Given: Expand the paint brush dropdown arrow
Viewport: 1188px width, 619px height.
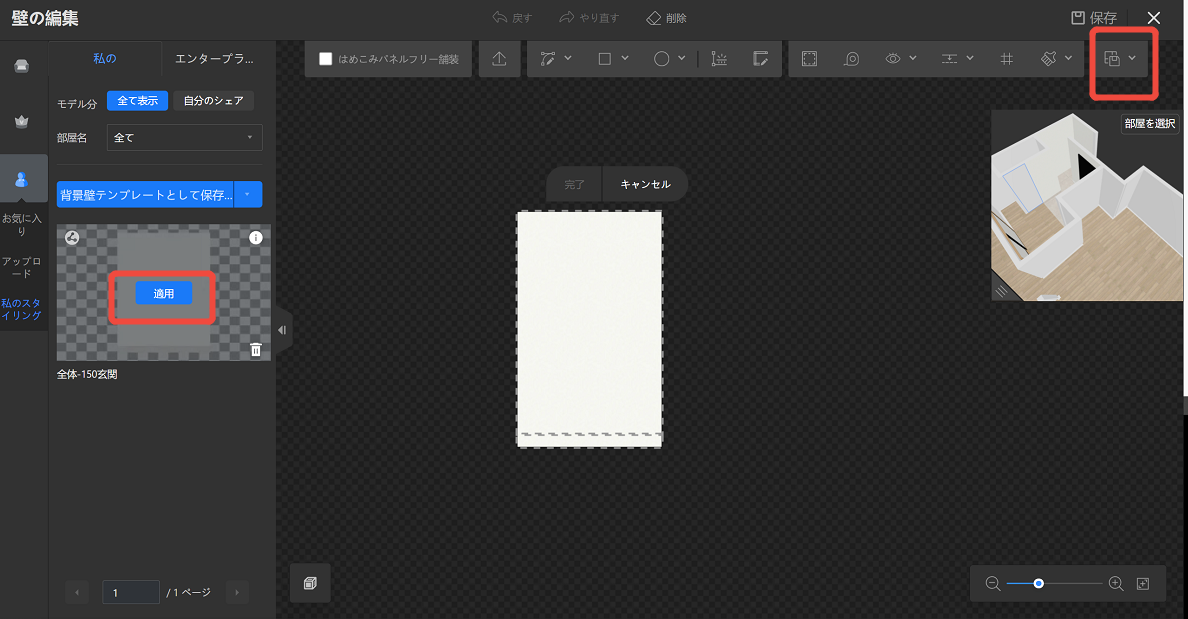Looking at the screenshot, I should pyautogui.click(x=1068, y=58).
